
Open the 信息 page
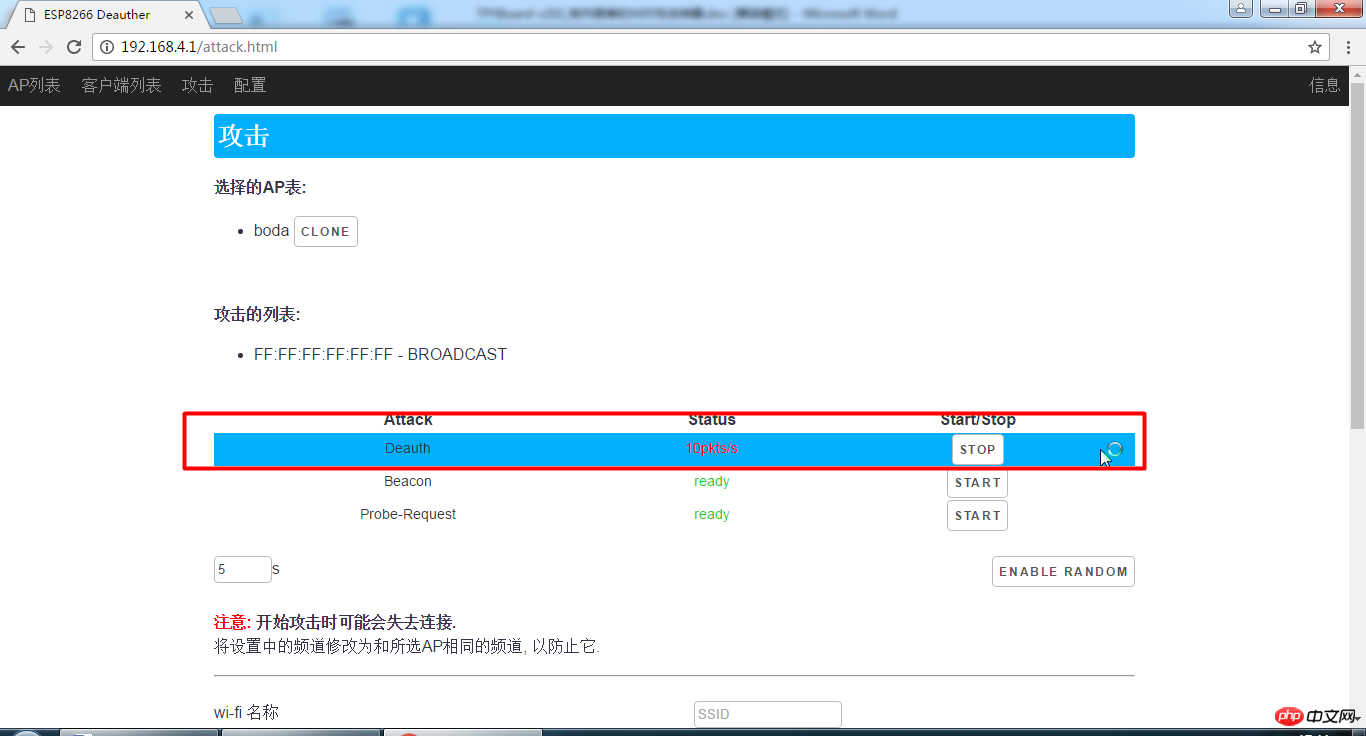pos(1325,86)
